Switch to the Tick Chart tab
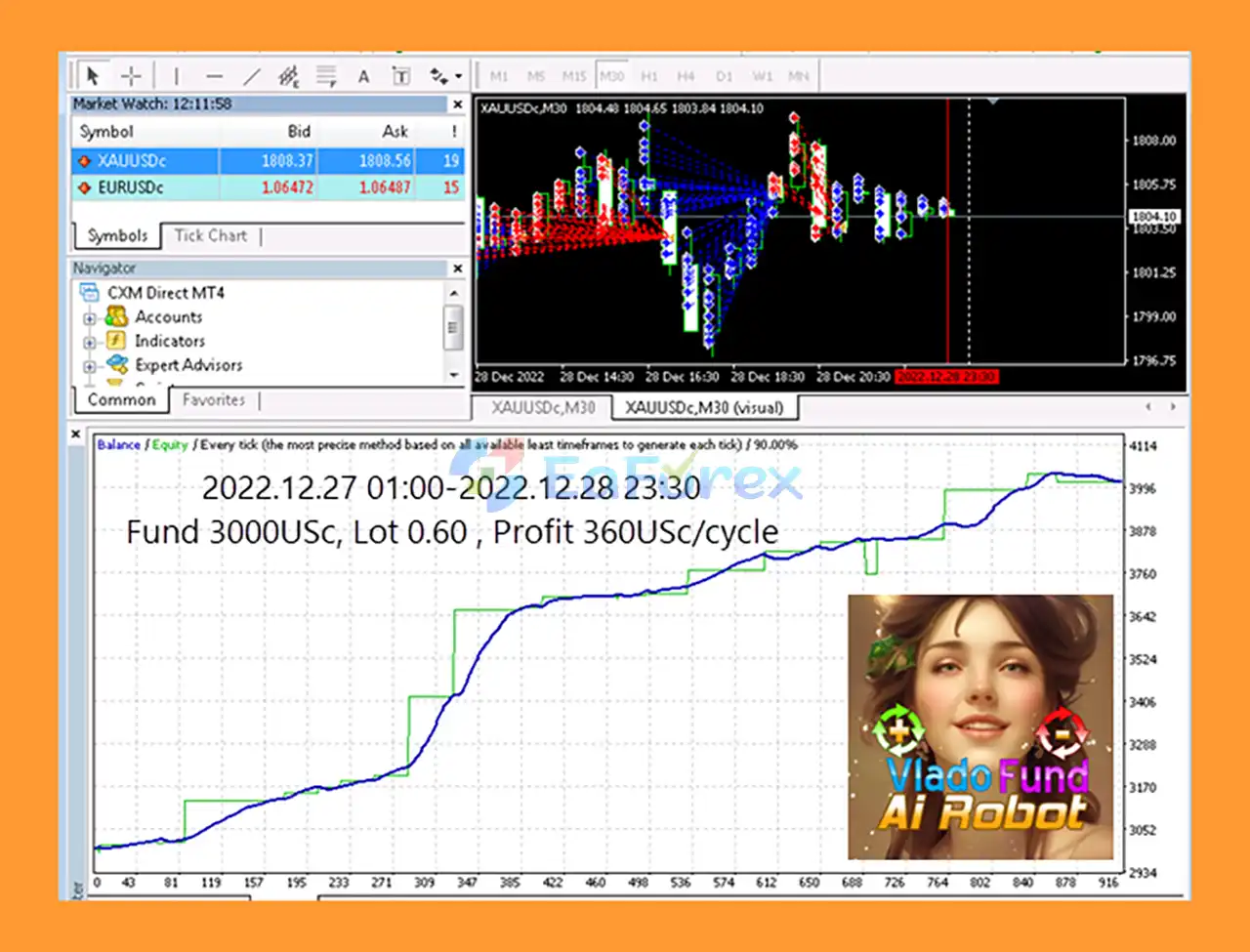The height and width of the screenshot is (952, 1250). pyautogui.click(x=211, y=235)
